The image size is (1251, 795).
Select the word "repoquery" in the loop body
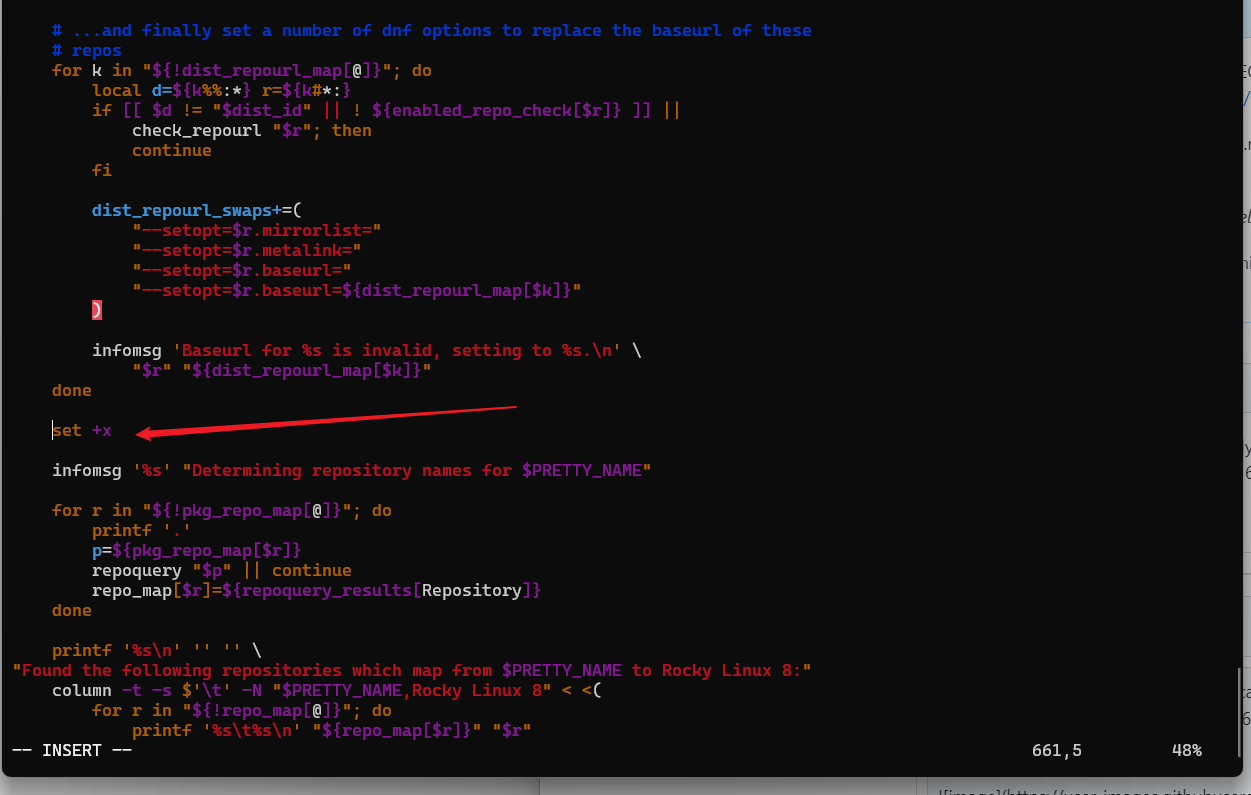point(131,570)
